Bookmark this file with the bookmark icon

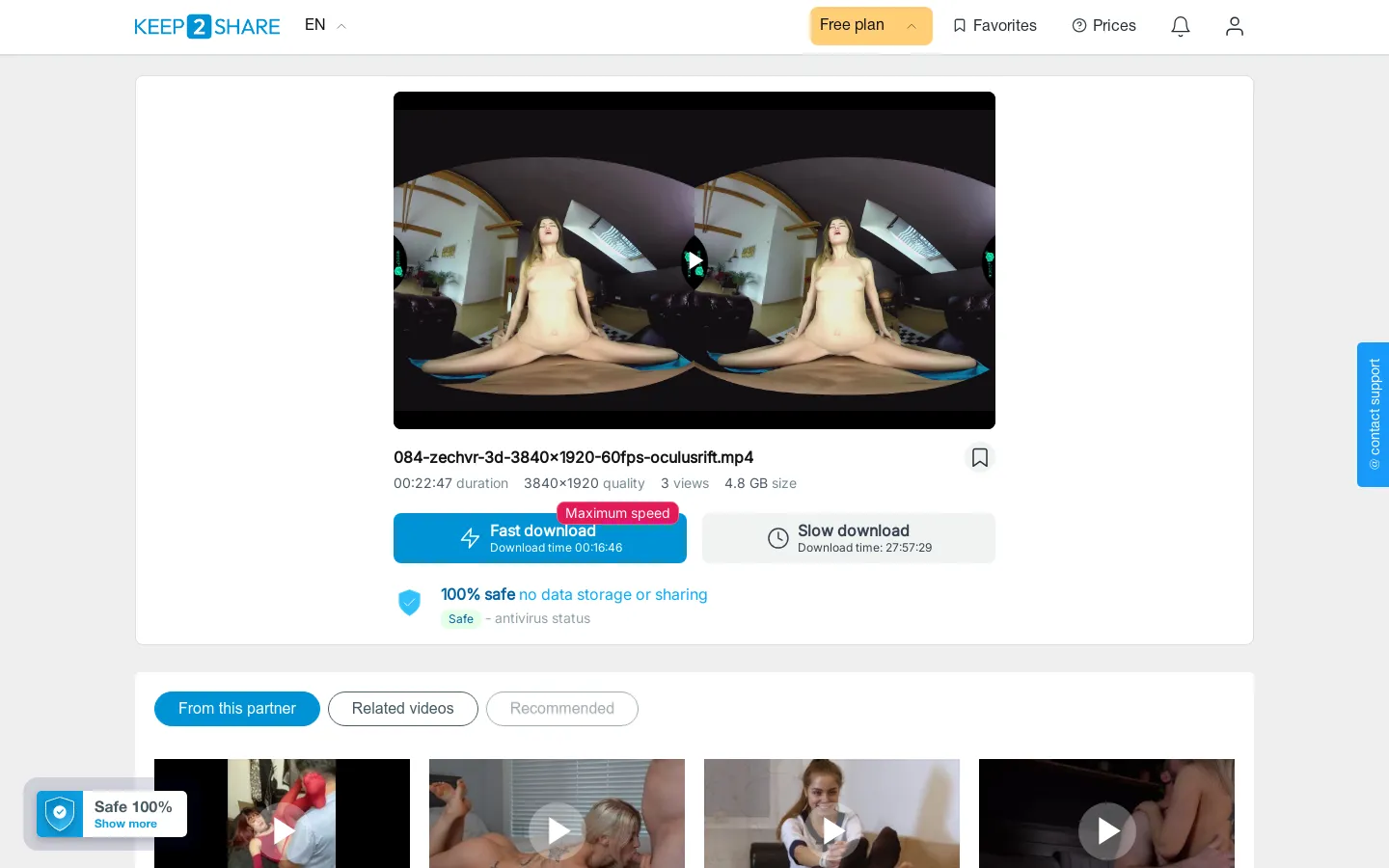click(x=980, y=457)
